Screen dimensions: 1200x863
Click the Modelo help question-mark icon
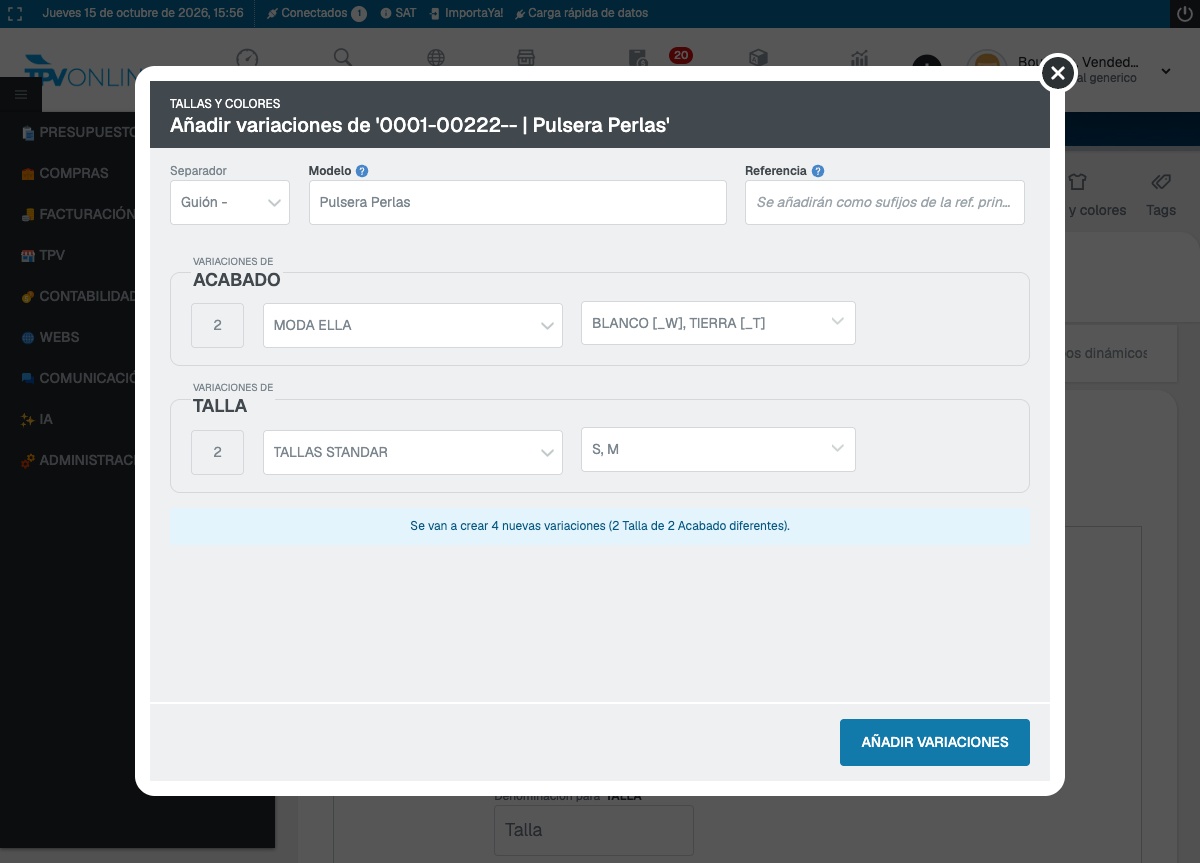coord(362,171)
